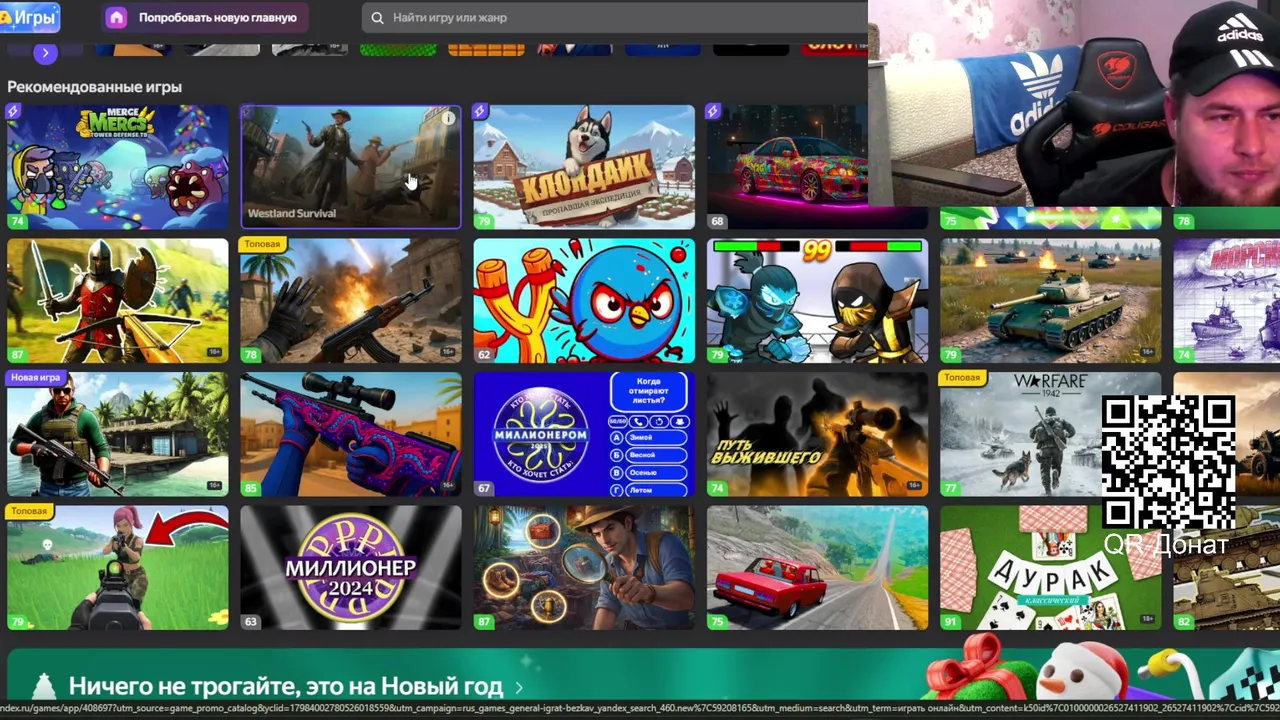Click the 'Новая игра' badge

pos(35,378)
